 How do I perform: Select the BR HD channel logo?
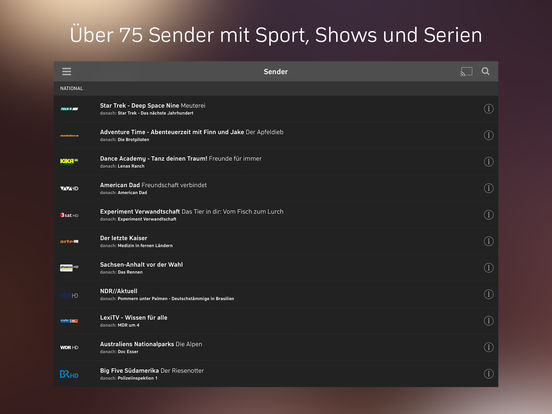click(69, 374)
